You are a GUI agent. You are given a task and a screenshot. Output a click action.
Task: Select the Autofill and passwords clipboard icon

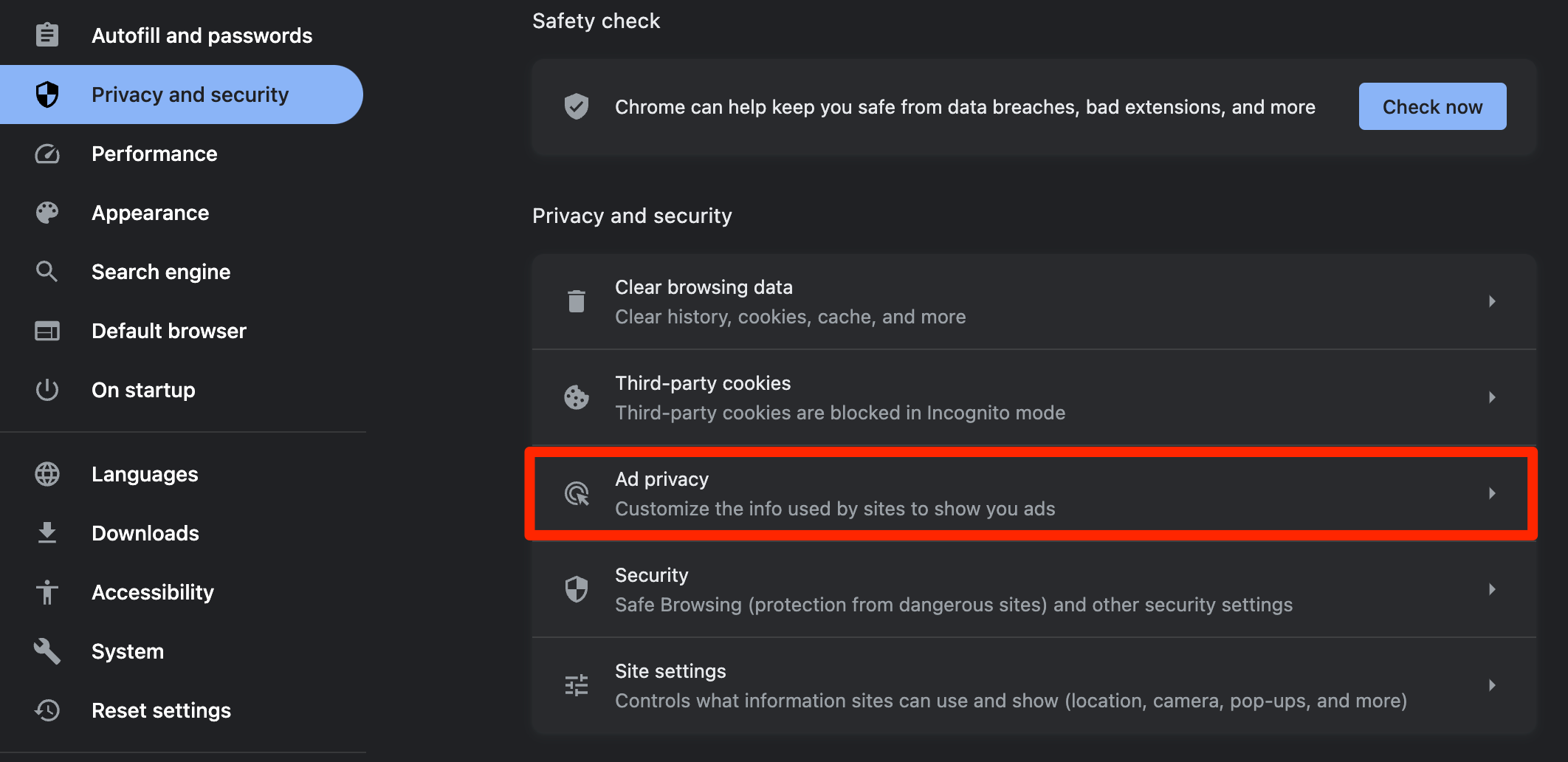[x=47, y=34]
